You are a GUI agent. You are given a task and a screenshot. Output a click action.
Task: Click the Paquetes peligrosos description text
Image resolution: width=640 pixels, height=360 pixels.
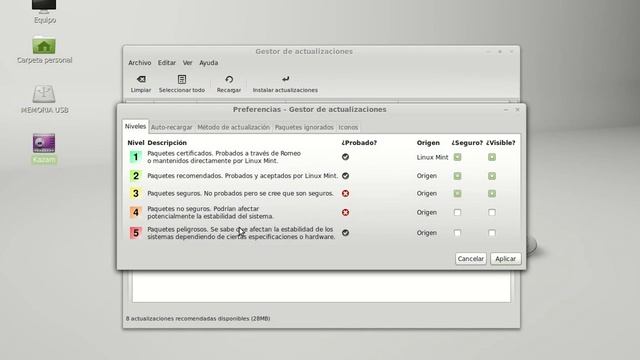[x=241, y=233]
